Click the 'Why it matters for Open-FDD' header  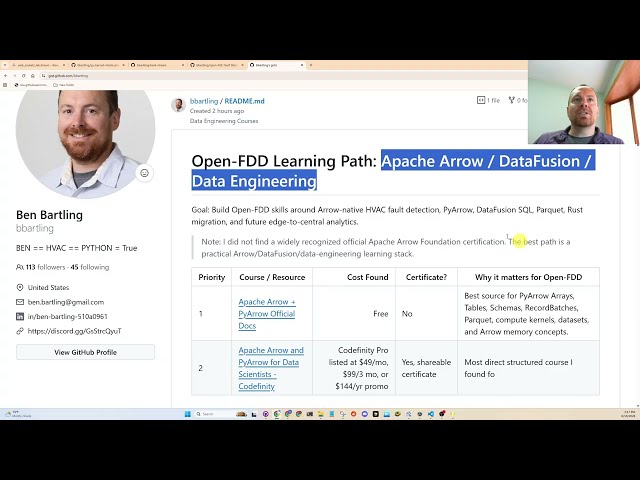point(528,277)
